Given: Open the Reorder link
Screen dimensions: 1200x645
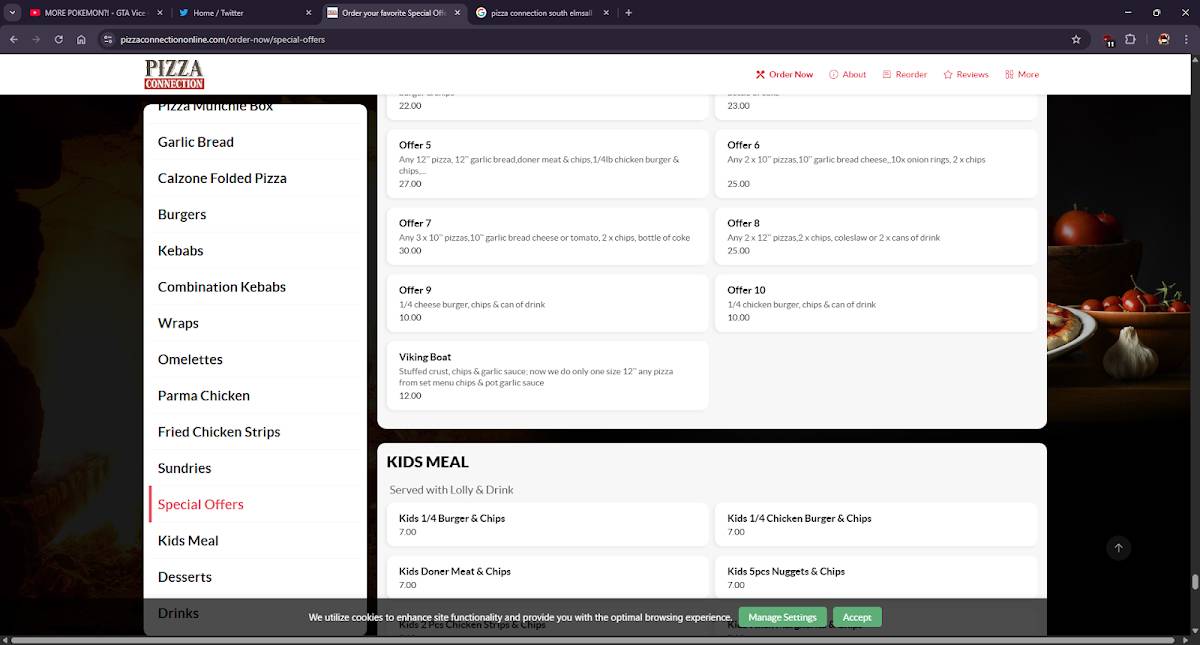Looking at the screenshot, I should [905, 74].
